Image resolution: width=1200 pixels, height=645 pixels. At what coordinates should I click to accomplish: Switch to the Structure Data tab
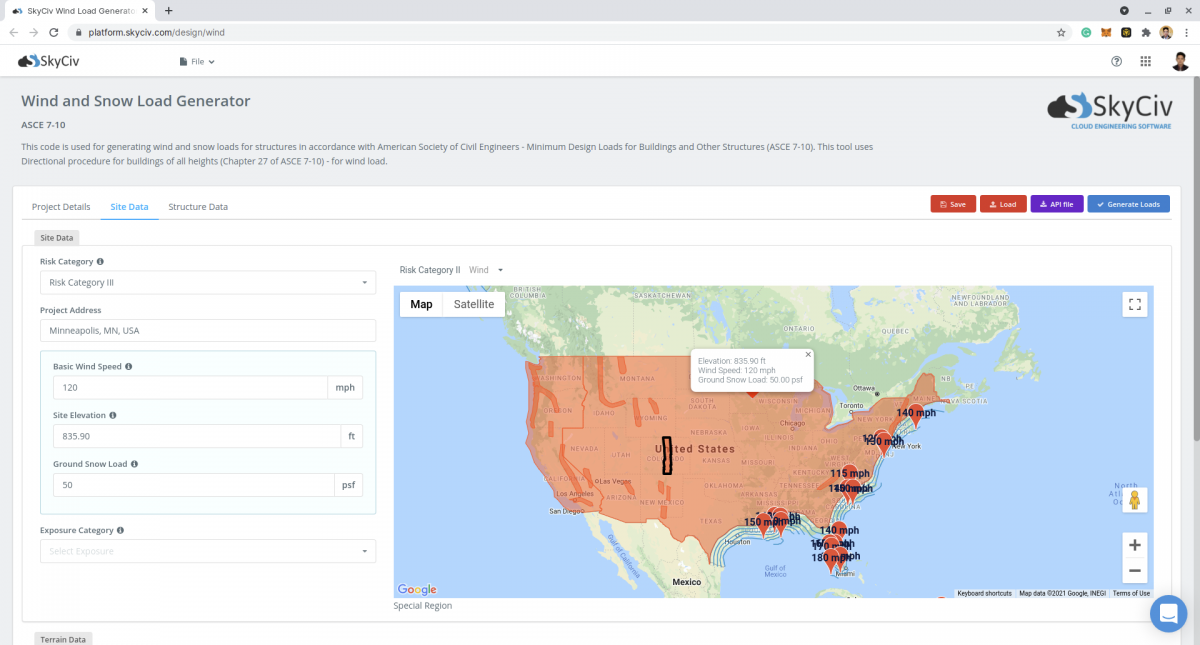pyautogui.click(x=198, y=207)
